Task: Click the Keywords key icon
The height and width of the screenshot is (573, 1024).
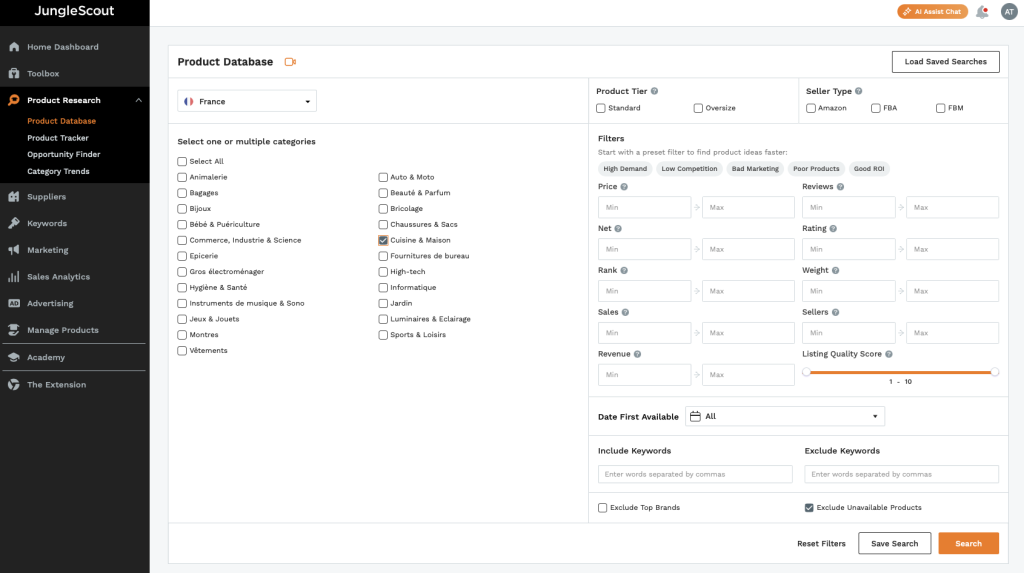Action: 14,223
